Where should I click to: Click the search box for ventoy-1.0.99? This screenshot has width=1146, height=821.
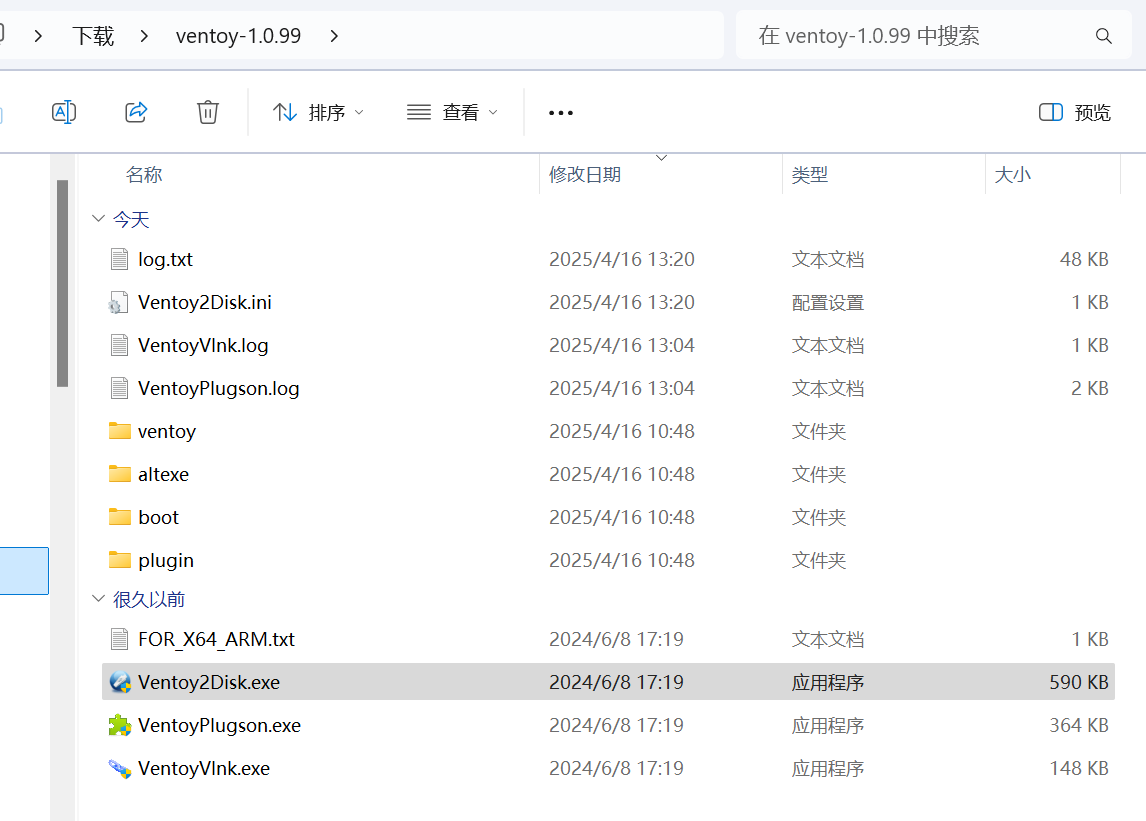(934, 35)
